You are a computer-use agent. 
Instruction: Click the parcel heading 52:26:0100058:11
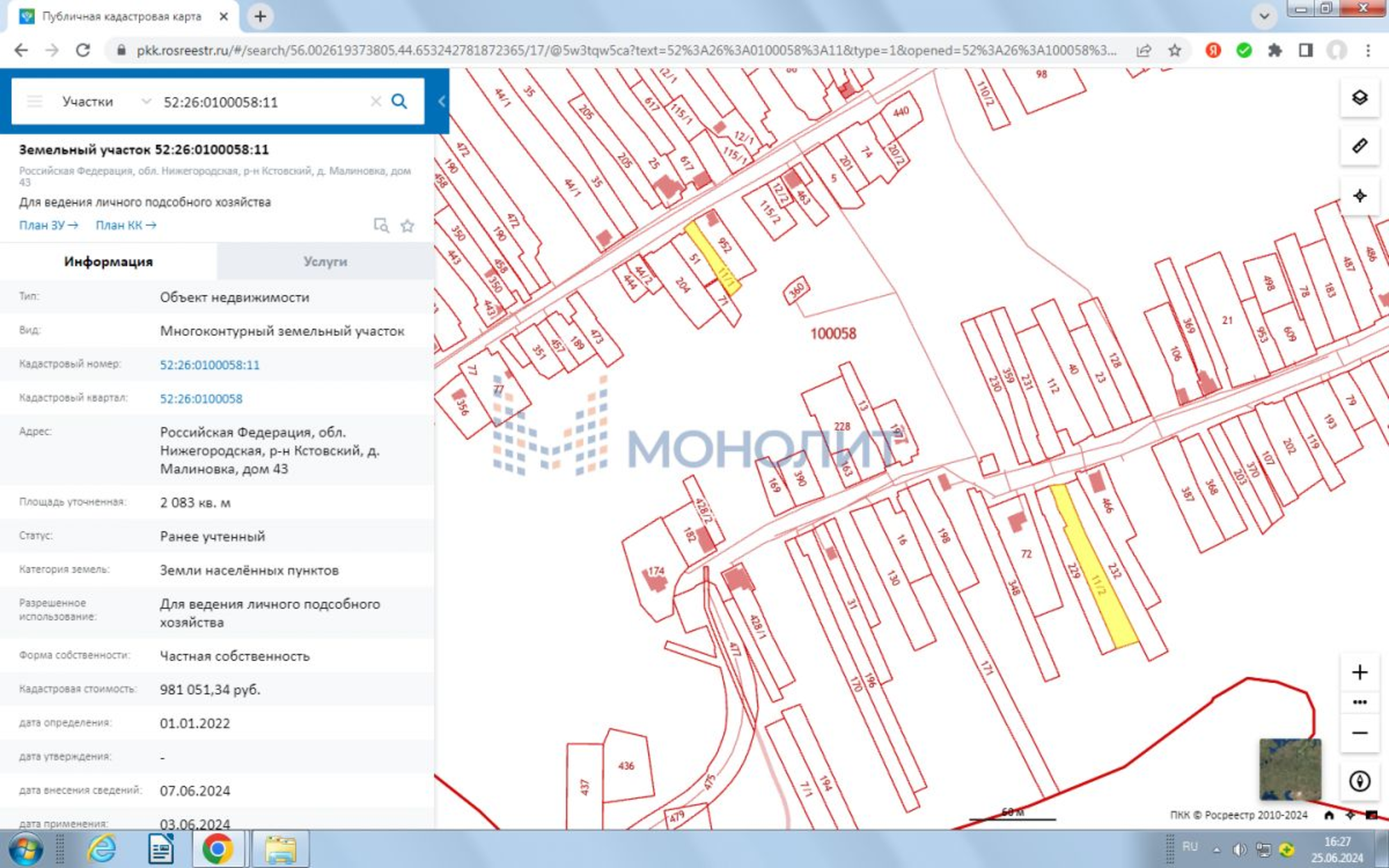pyautogui.click(x=144, y=149)
